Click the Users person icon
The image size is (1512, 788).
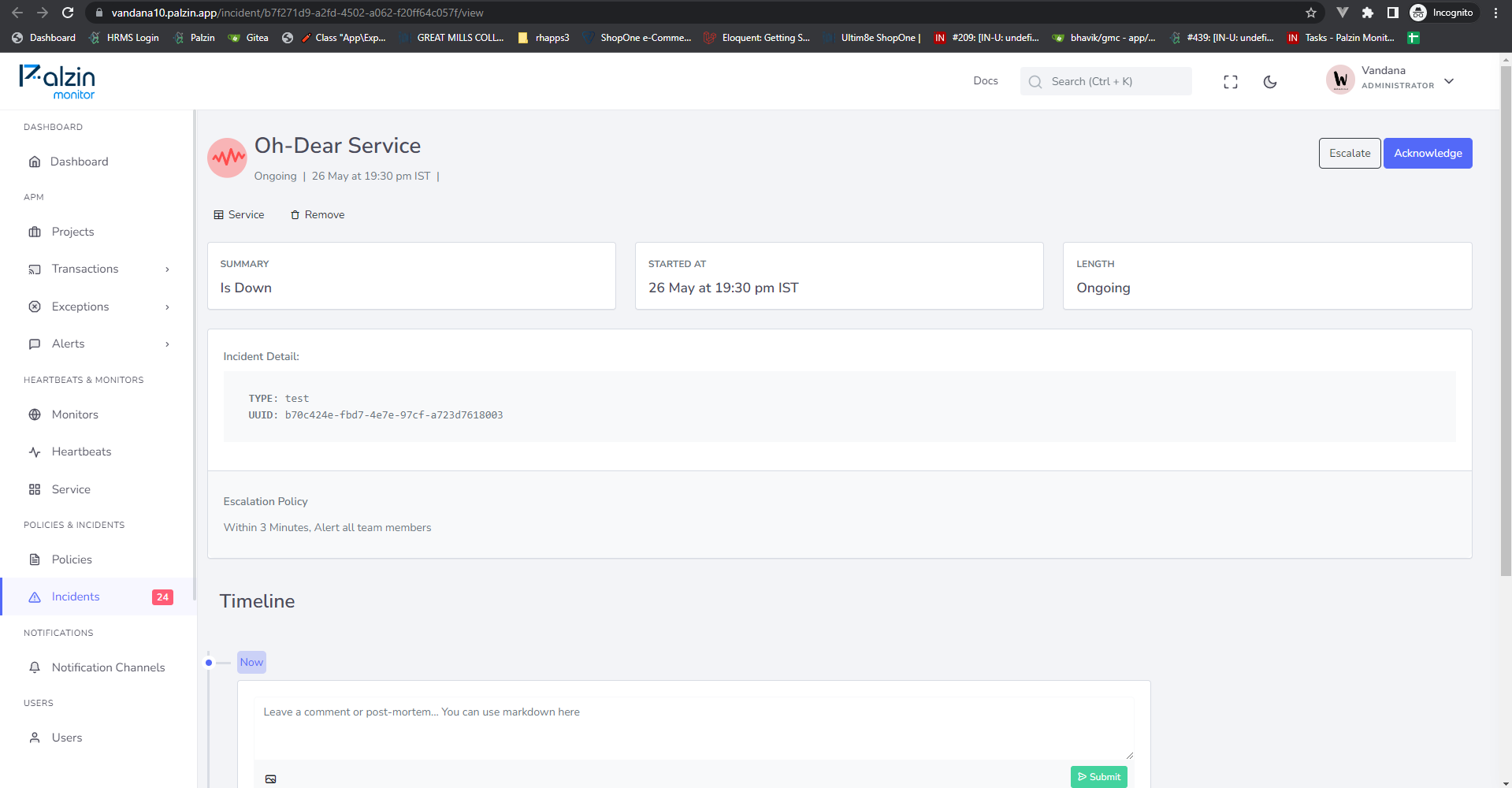[35, 738]
